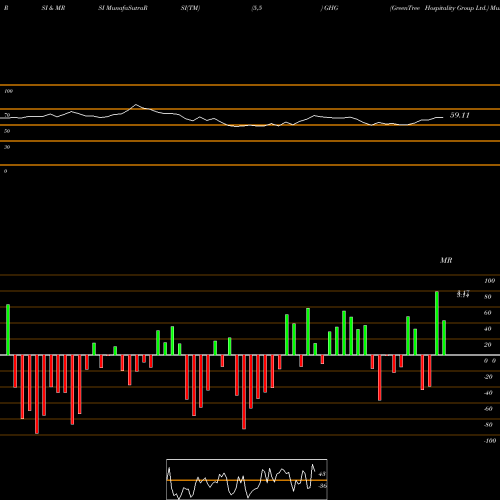Click the -80 label on right MR axis

[488, 425]
